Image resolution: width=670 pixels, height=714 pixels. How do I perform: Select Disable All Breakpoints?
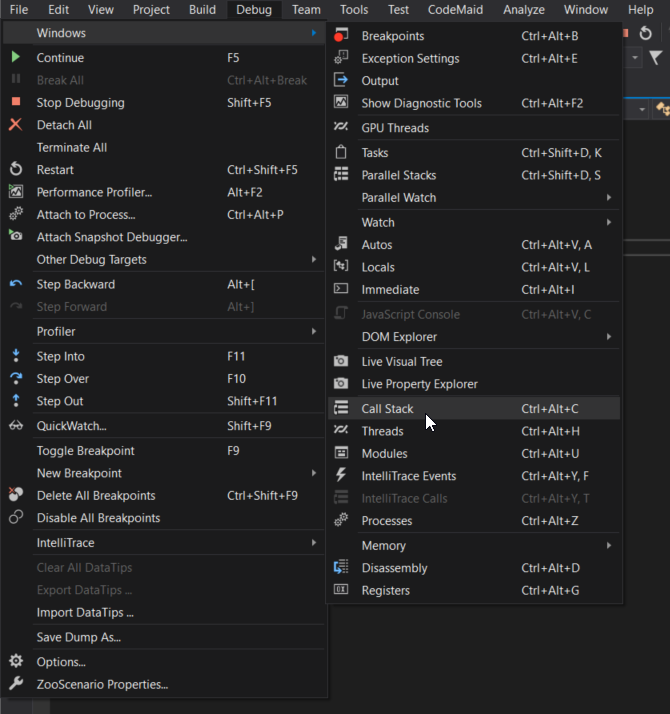coord(98,518)
